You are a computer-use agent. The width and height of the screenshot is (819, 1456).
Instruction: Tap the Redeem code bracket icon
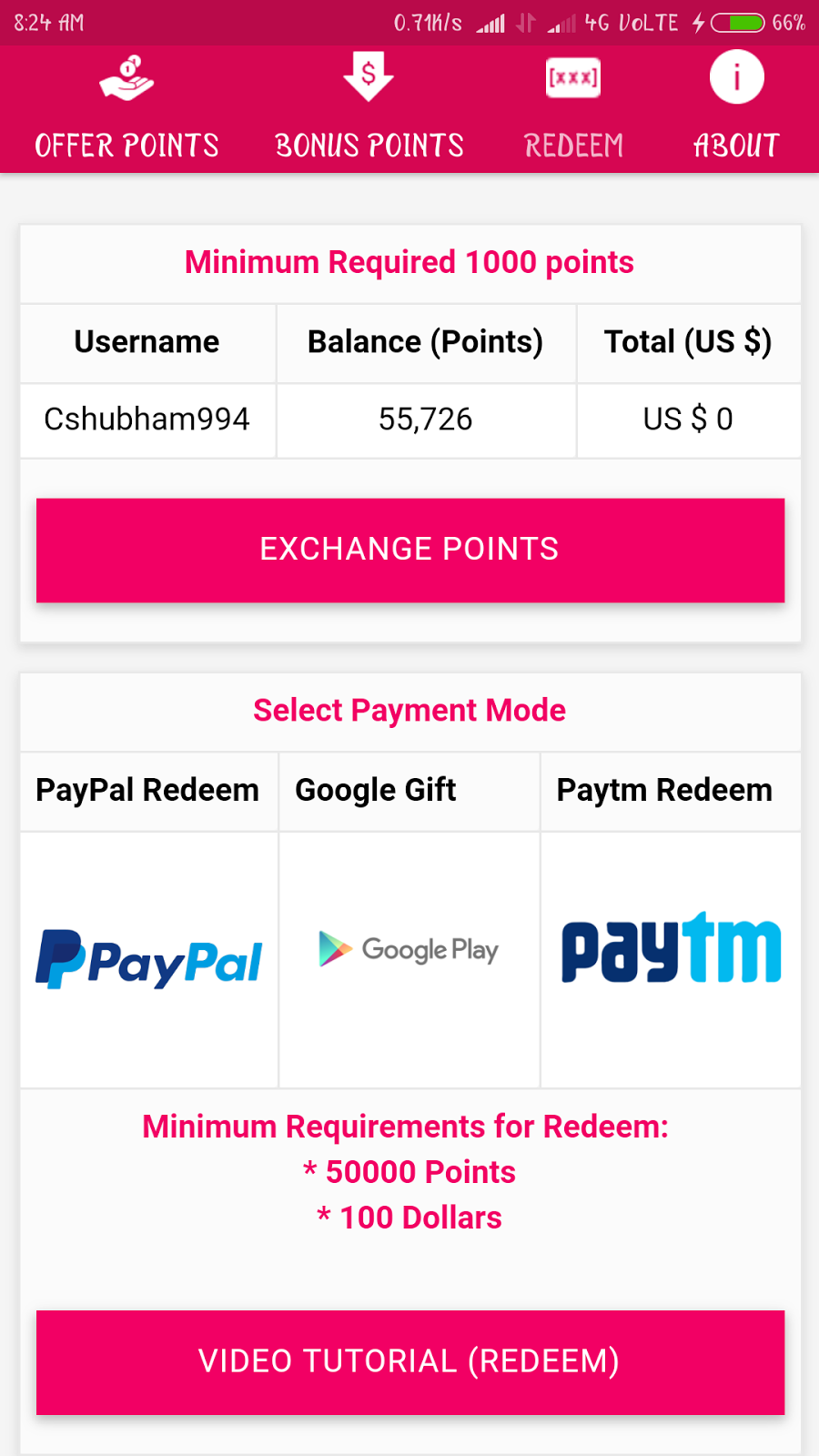(x=573, y=77)
